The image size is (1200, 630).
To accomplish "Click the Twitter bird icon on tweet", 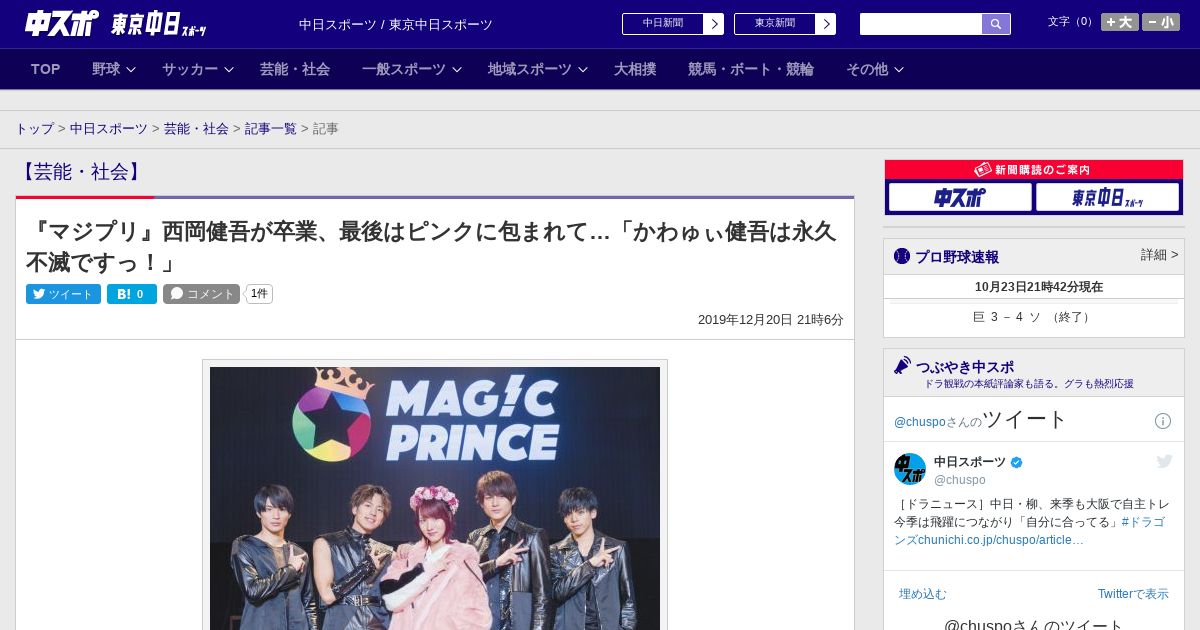I will pos(1164,461).
